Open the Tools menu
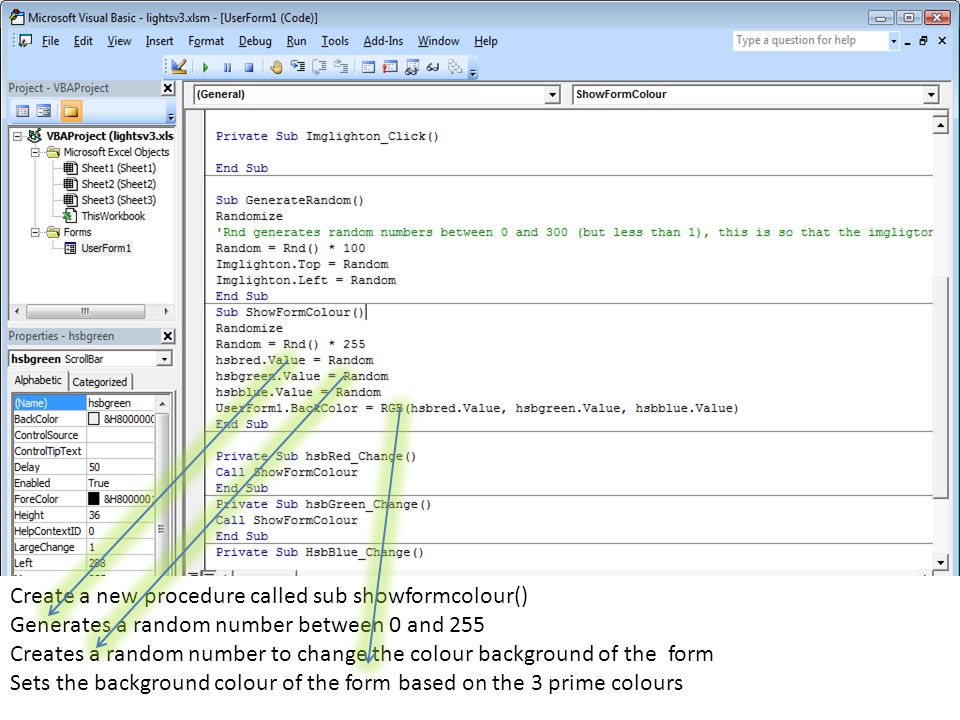Viewport: 960px width, 720px height. [335, 41]
